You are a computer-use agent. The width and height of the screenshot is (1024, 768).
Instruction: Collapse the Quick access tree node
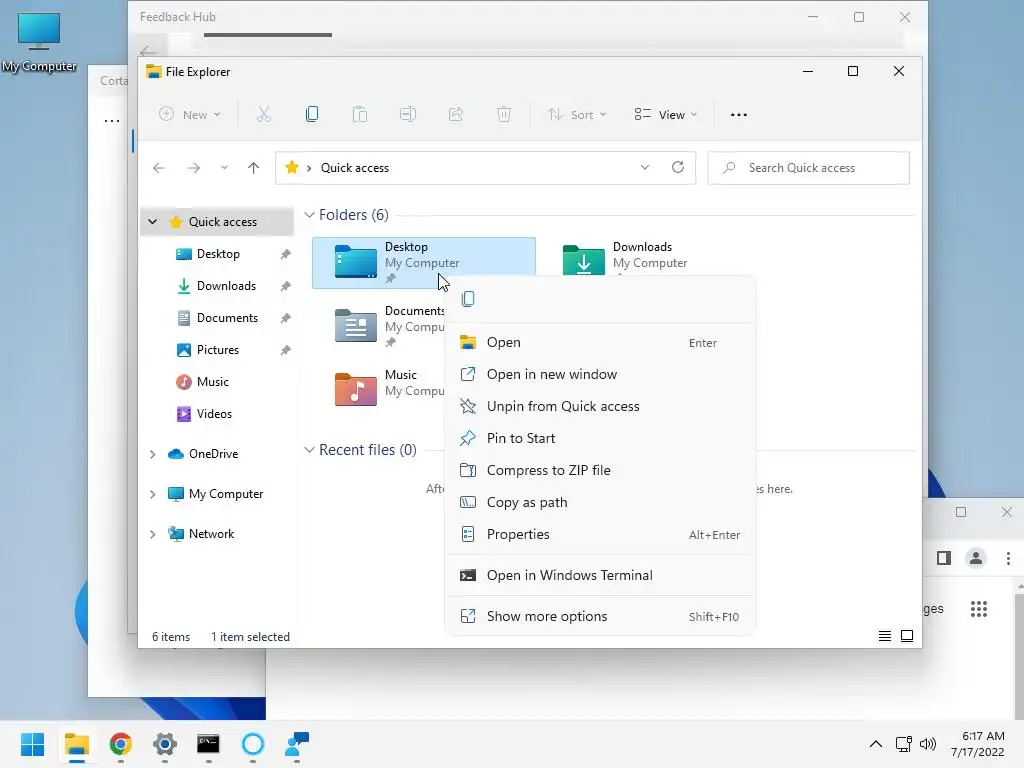pyautogui.click(x=152, y=222)
